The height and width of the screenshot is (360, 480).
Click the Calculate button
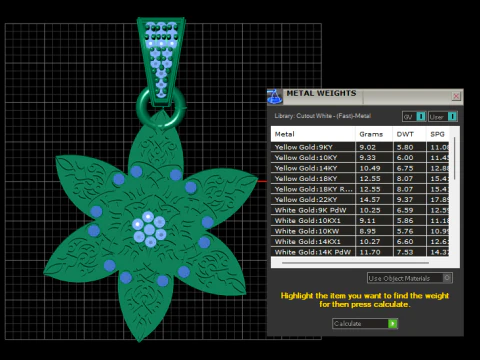pos(365,323)
